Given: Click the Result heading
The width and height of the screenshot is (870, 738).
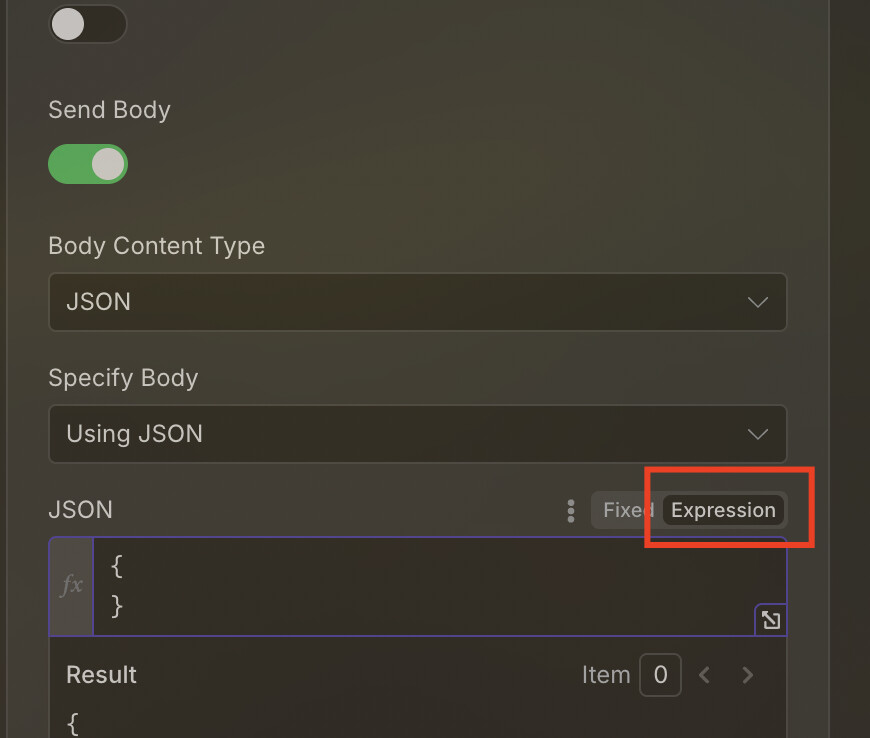Looking at the screenshot, I should 102,675.
